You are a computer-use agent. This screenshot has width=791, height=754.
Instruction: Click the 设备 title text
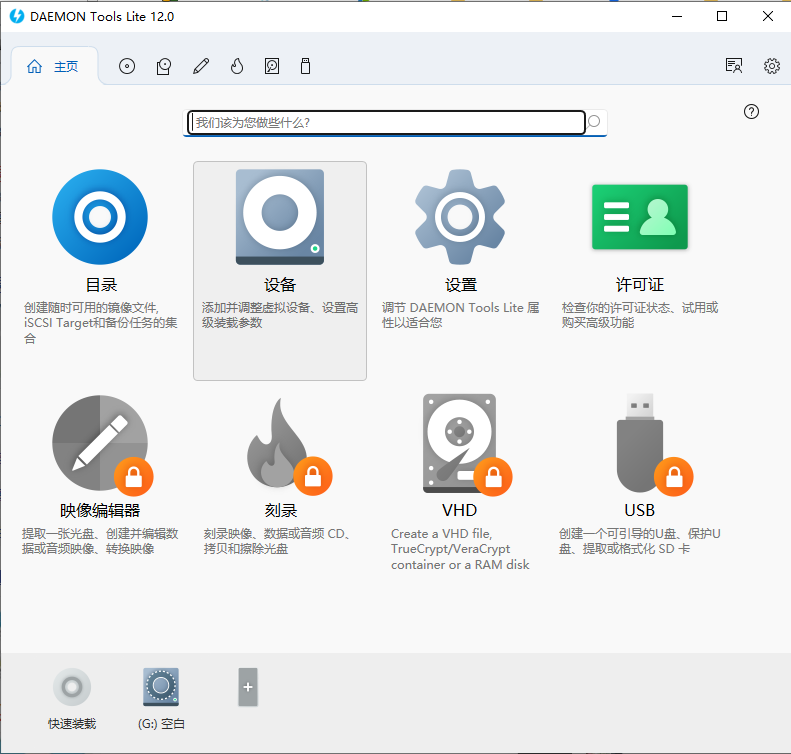(280, 285)
